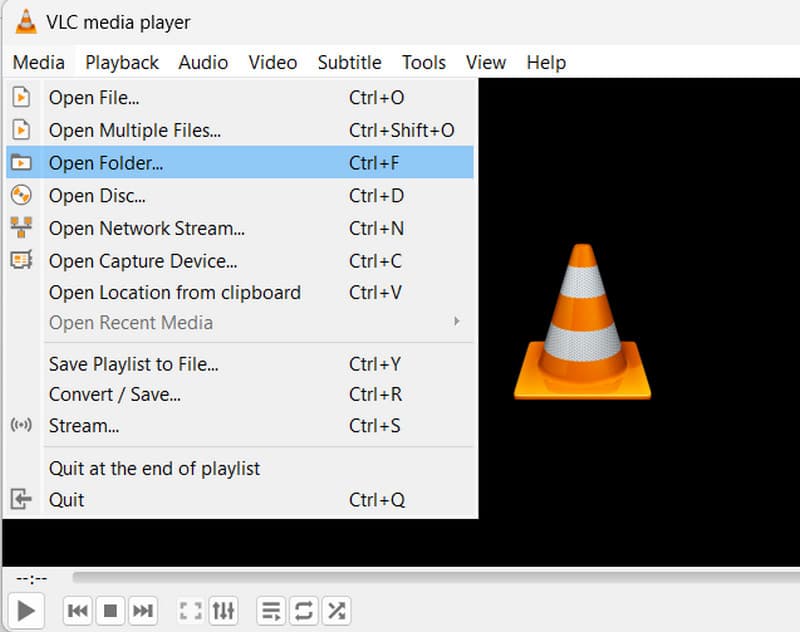Choose Save Playlist to File... entry
This screenshot has width=800, height=632.
pos(240,364)
